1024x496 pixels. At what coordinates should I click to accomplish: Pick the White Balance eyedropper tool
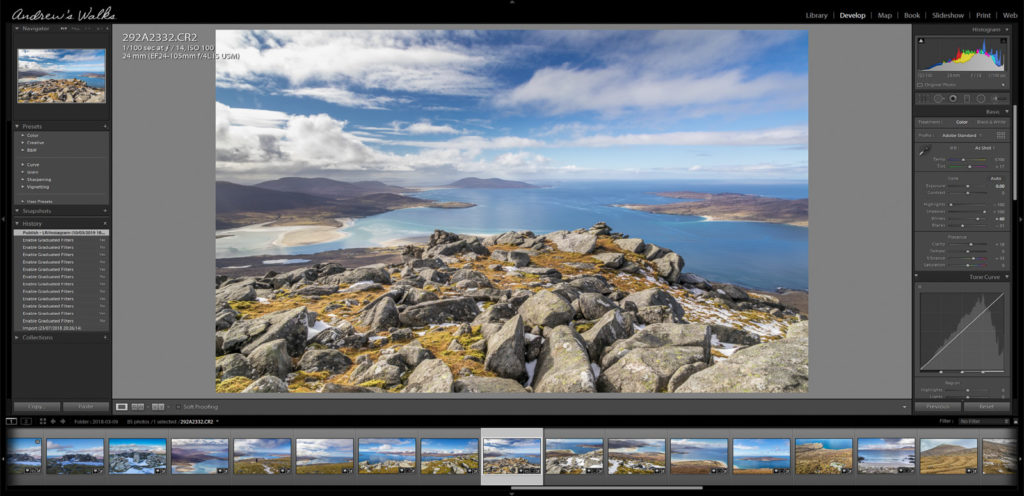[925, 151]
